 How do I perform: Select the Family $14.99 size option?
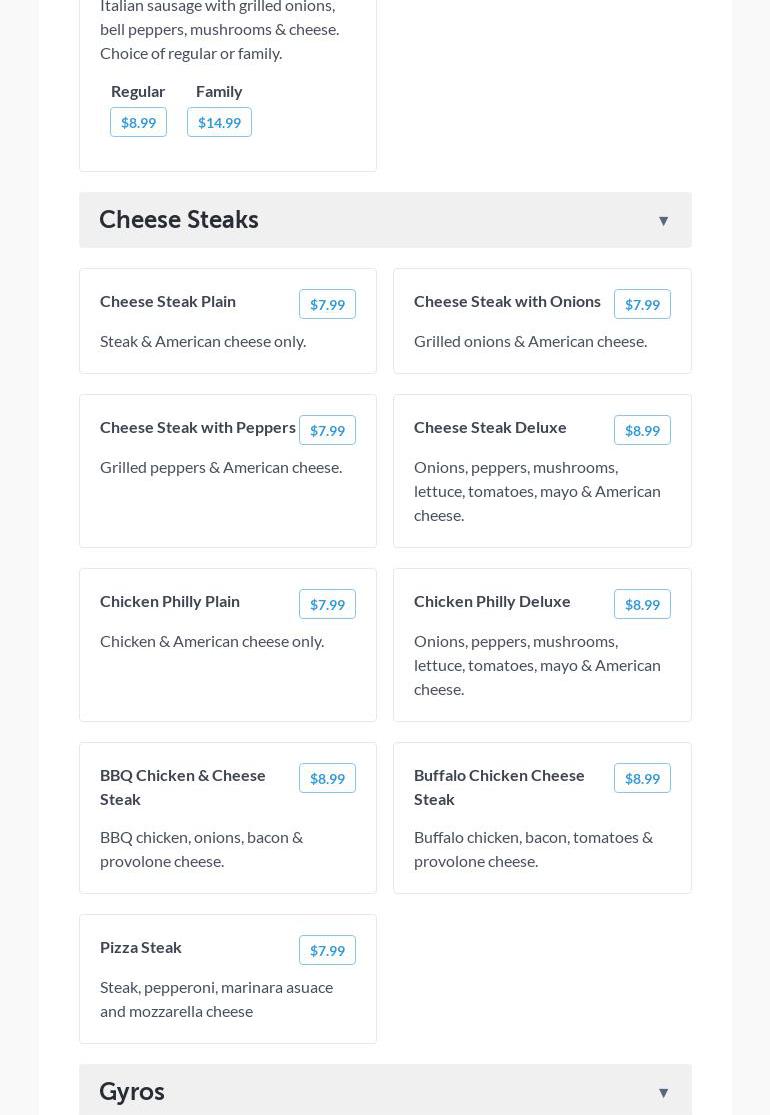[x=219, y=122]
